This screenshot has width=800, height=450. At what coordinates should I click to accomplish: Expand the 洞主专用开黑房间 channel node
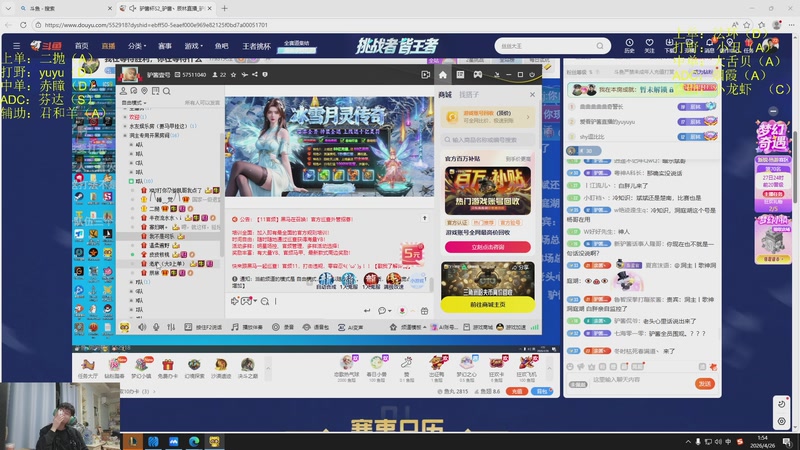point(126,135)
